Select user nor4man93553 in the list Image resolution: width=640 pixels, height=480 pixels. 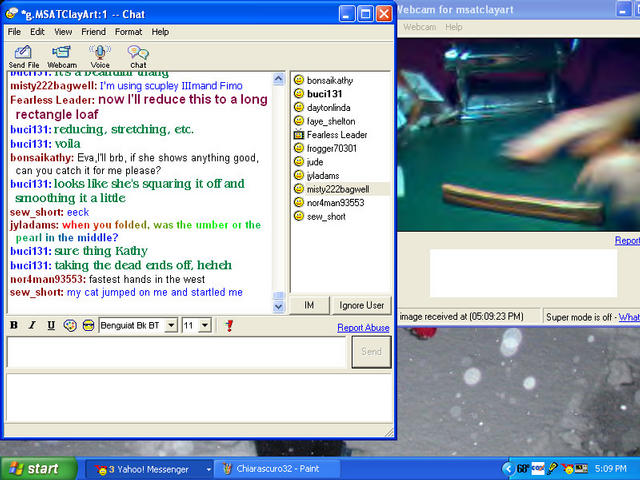pyautogui.click(x=335, y=202)
